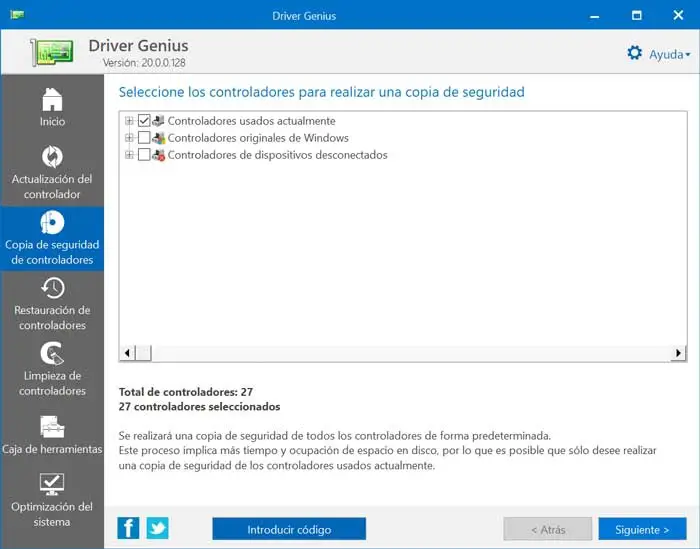
Task: Expand the Controladores usados actualmente node
Action: pyautogui.click(x=129, y=121)
